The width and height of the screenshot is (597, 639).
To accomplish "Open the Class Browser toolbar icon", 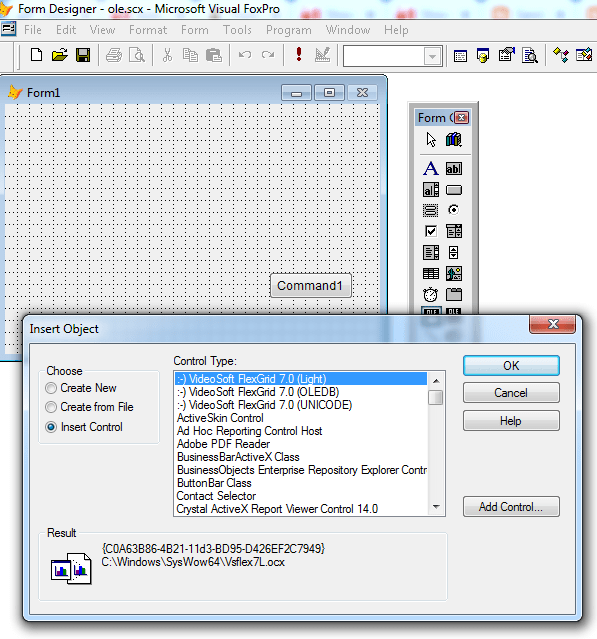I will coord(561,55).
